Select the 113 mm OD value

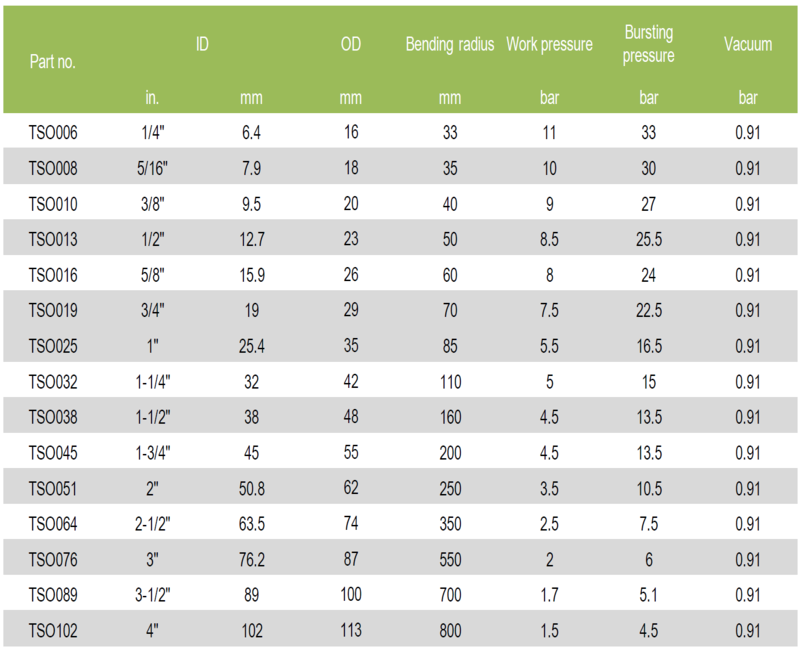(x=350, y=631)
